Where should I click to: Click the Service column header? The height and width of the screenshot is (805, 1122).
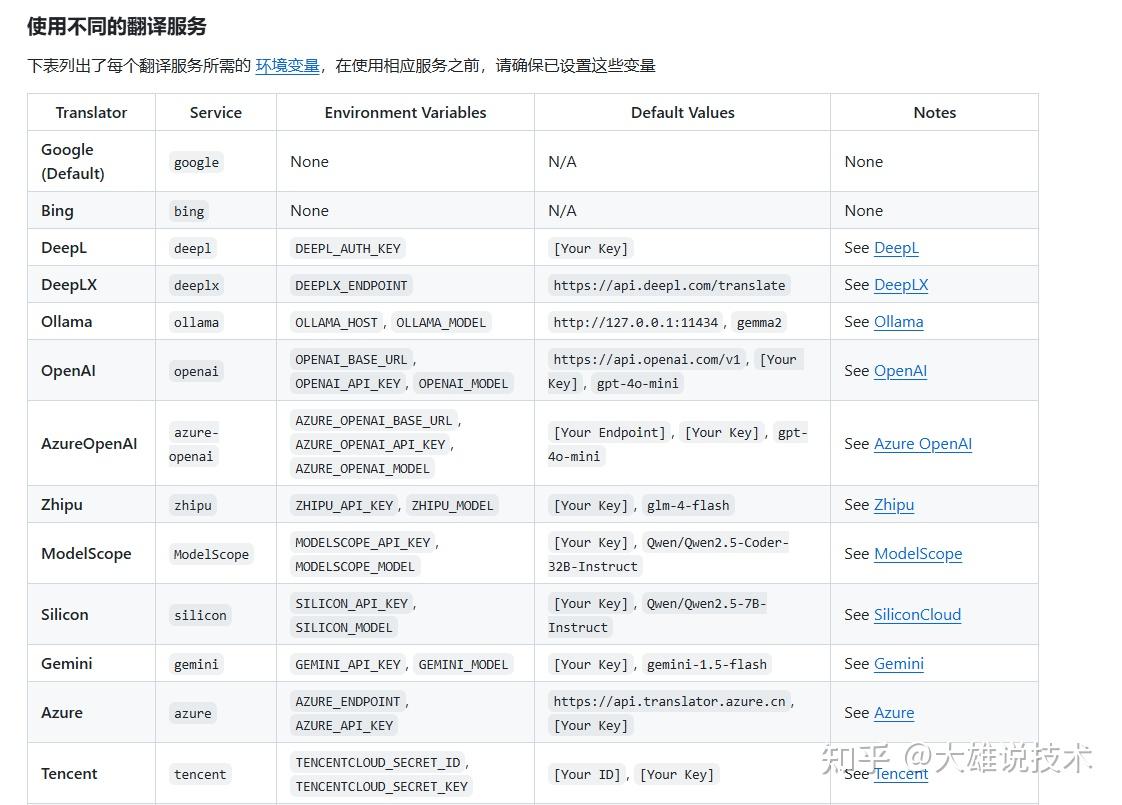click(215, 112)
